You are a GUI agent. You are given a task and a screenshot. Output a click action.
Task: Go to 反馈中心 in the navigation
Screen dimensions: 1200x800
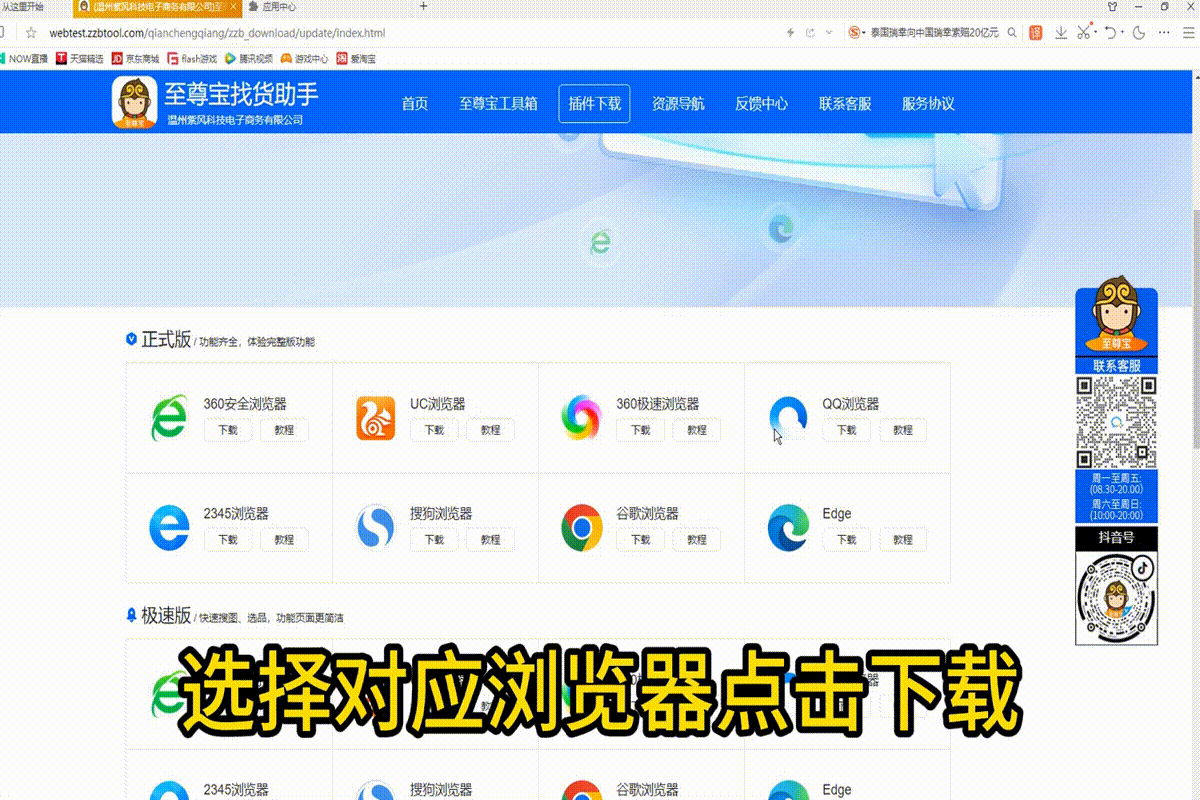[x=761, y=103]
